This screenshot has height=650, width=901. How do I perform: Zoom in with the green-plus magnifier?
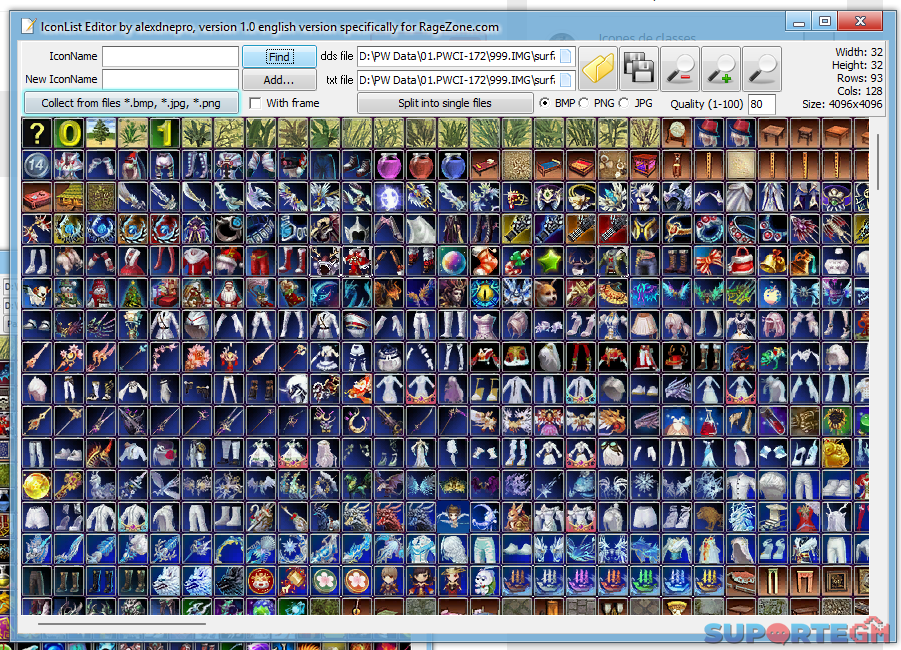click(x=721, y=69)
